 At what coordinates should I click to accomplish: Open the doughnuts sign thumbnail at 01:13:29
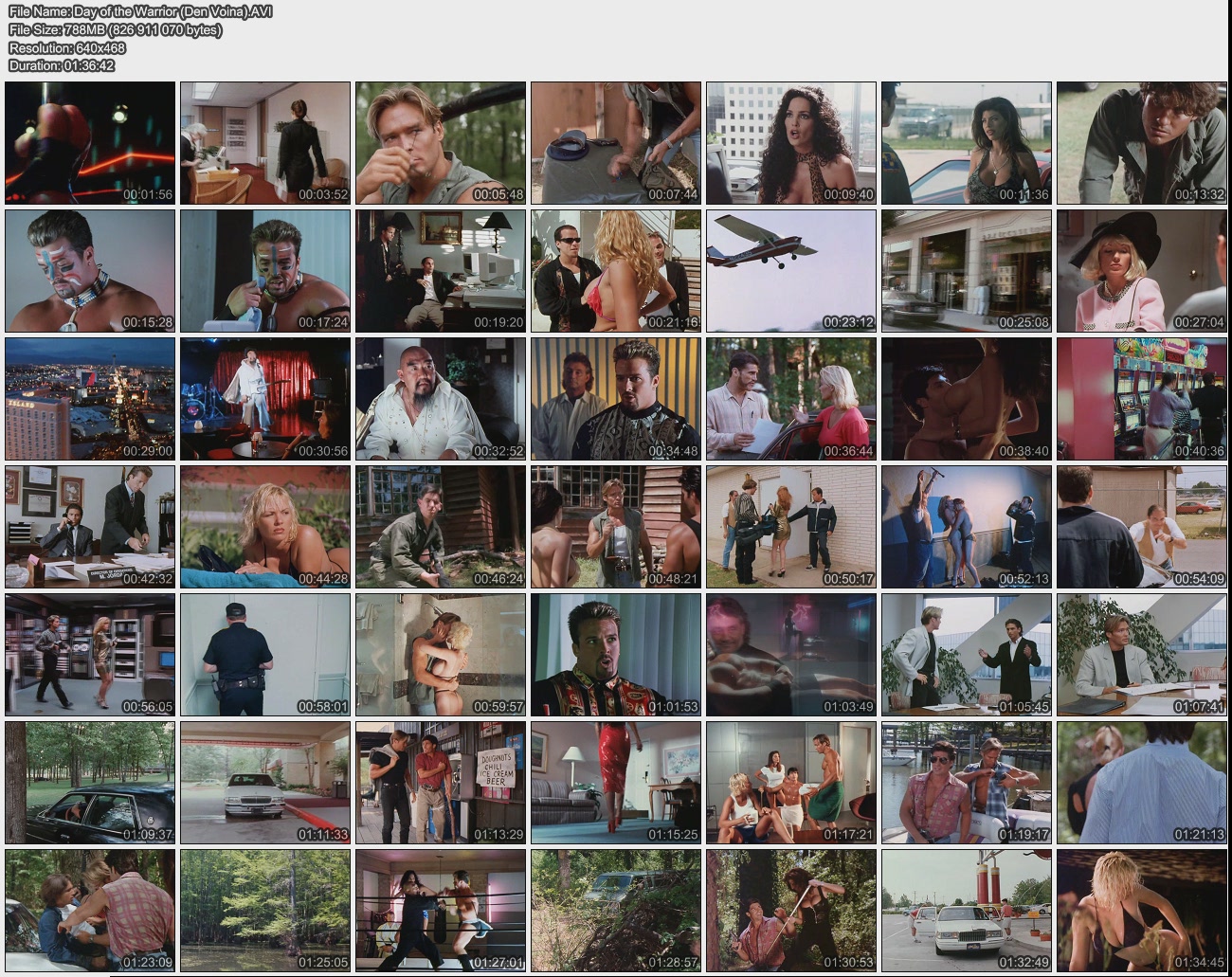[x=441, y=783]
